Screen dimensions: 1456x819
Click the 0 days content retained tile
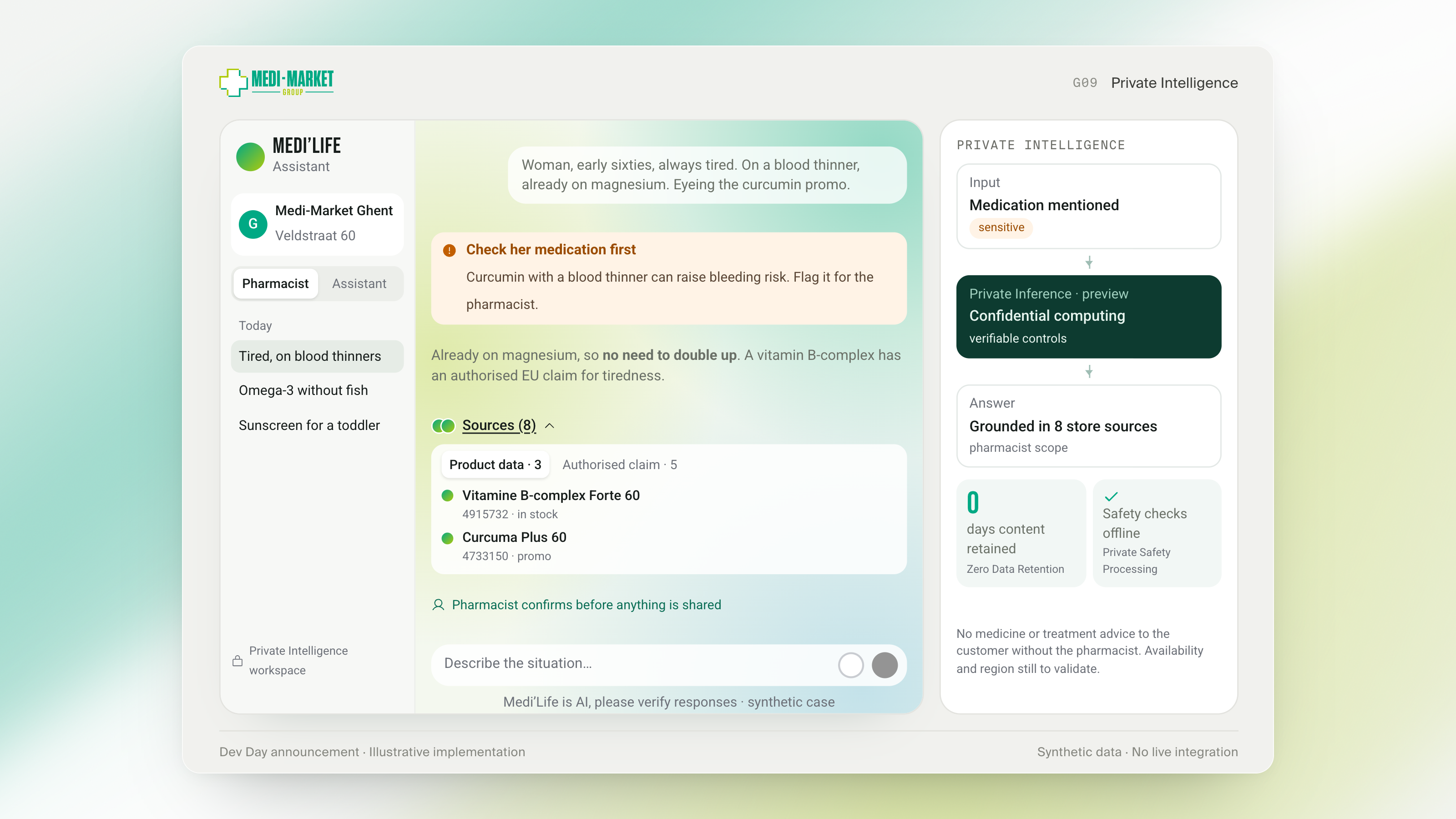pyautogui.click(x=1021, y=533)
